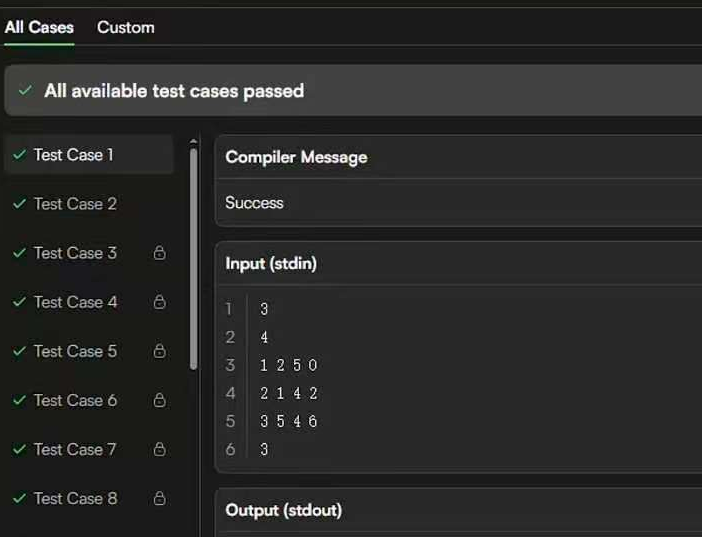Click the lock icon on Test Case 3
The height and width of the screenshot is (537, 702).
tap(159, 253)
